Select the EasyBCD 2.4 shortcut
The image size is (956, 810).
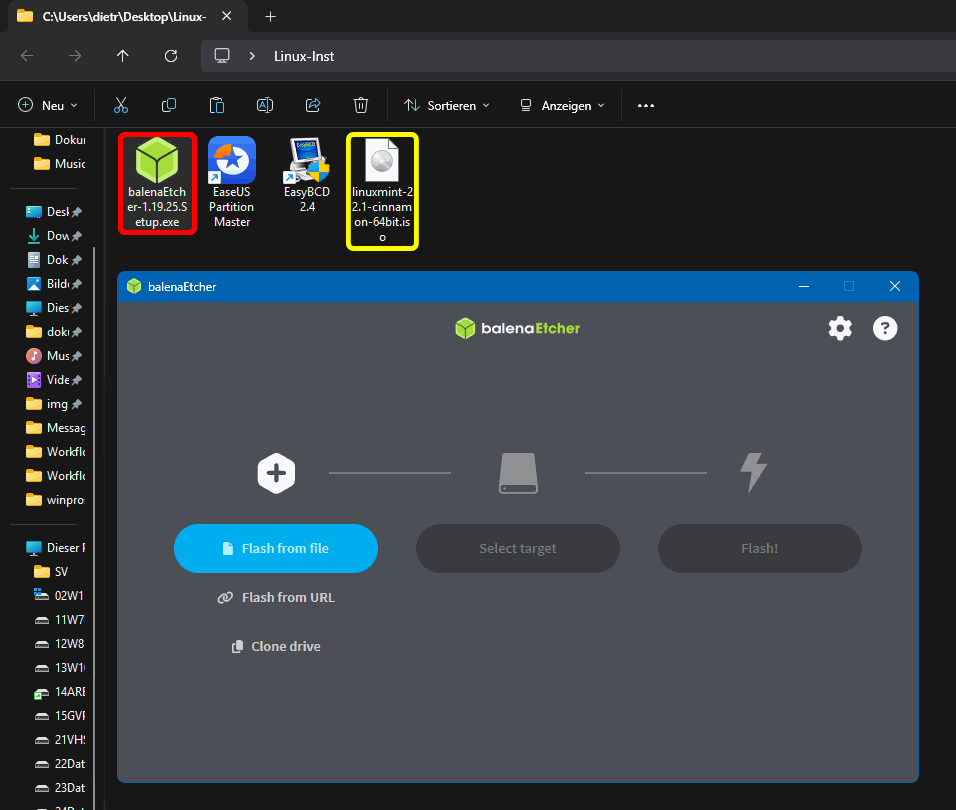(x=307, y=177)
